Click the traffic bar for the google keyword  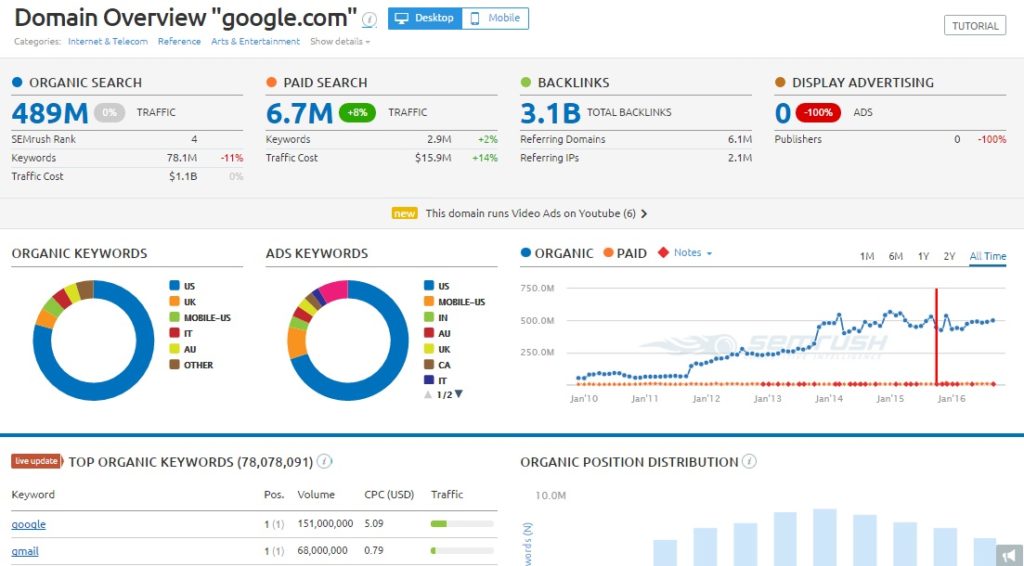462,524
